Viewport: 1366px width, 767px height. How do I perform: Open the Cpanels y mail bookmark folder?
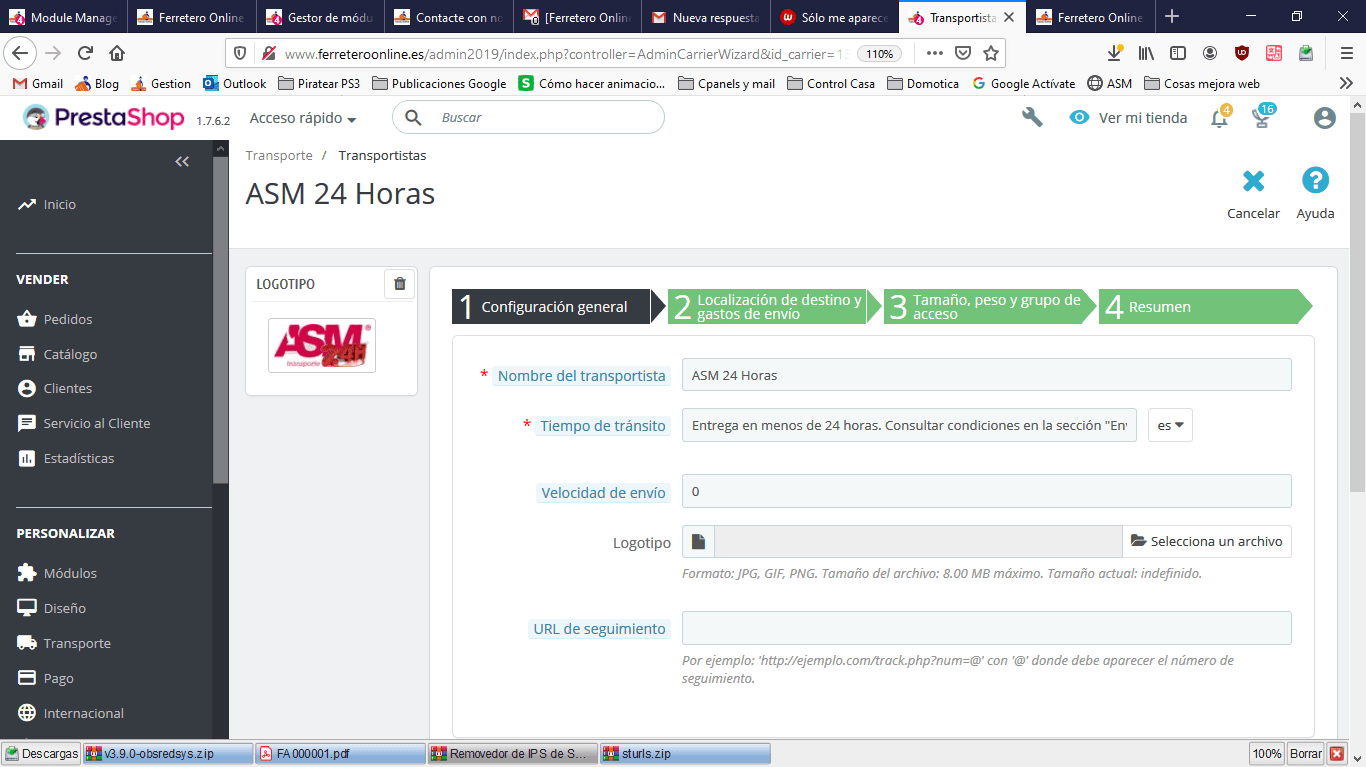pyautogui.click(x=726, y=84)
